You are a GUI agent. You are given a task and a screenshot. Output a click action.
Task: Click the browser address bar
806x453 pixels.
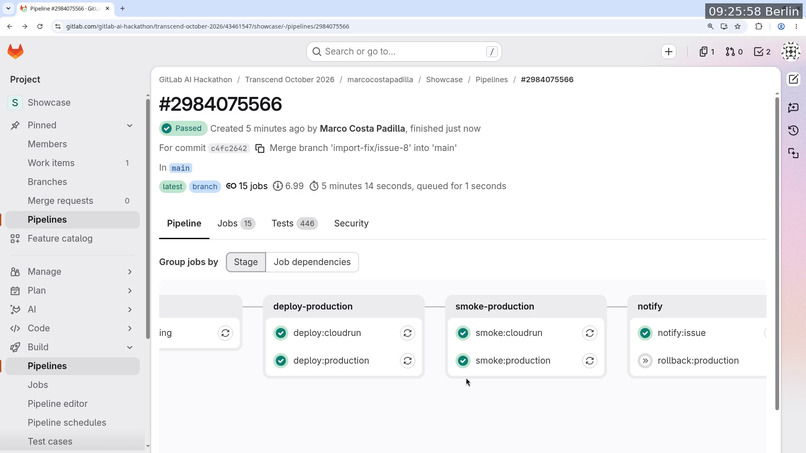point(380,26)
